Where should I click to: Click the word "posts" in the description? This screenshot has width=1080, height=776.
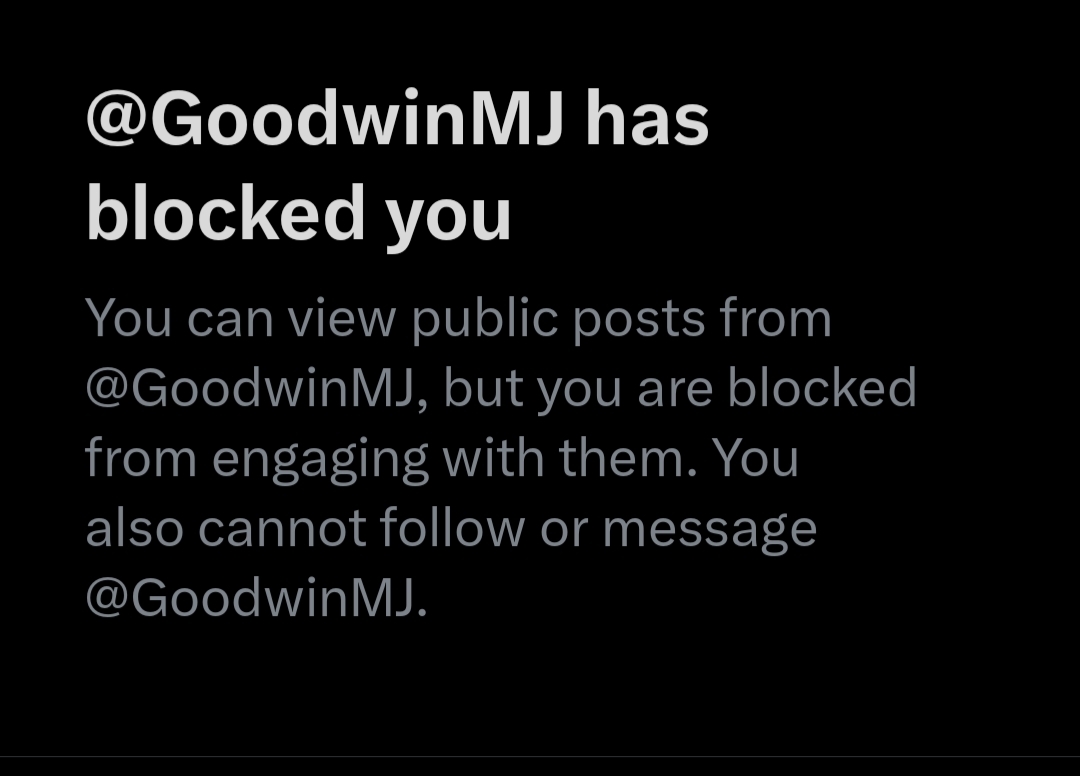tap(639, 321)
